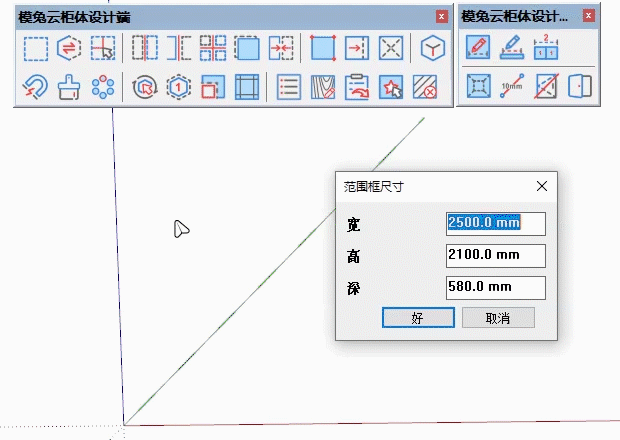Click the hexagon swap arrows icon

pos(69,48)
